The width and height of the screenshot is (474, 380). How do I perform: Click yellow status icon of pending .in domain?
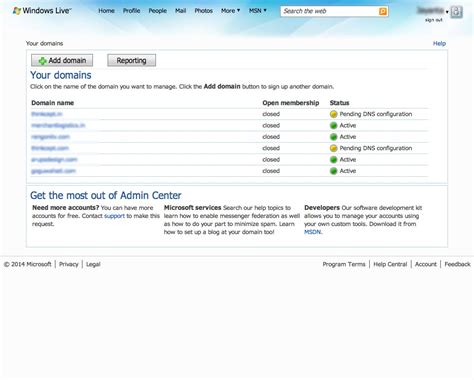pos(333,114)
